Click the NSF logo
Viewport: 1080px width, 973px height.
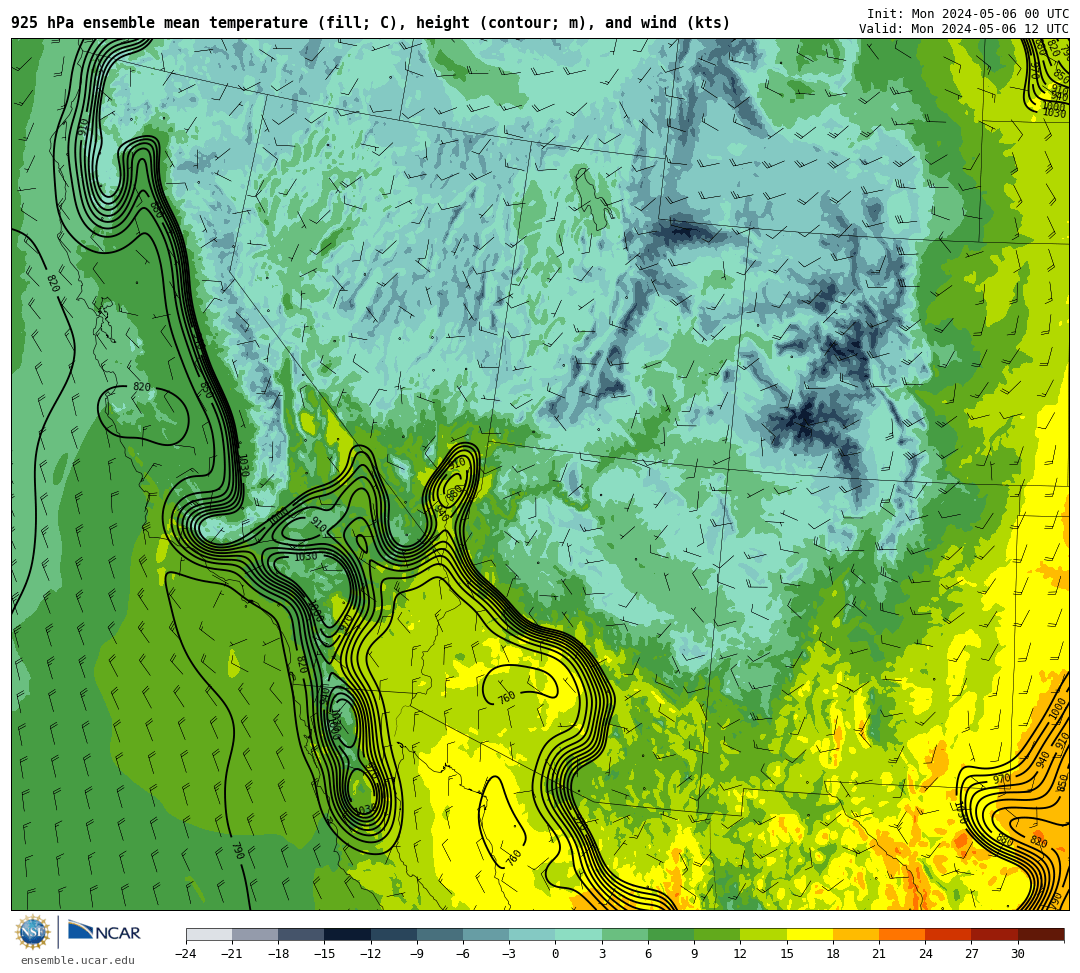pyautogui.click(x=33, y=932)
